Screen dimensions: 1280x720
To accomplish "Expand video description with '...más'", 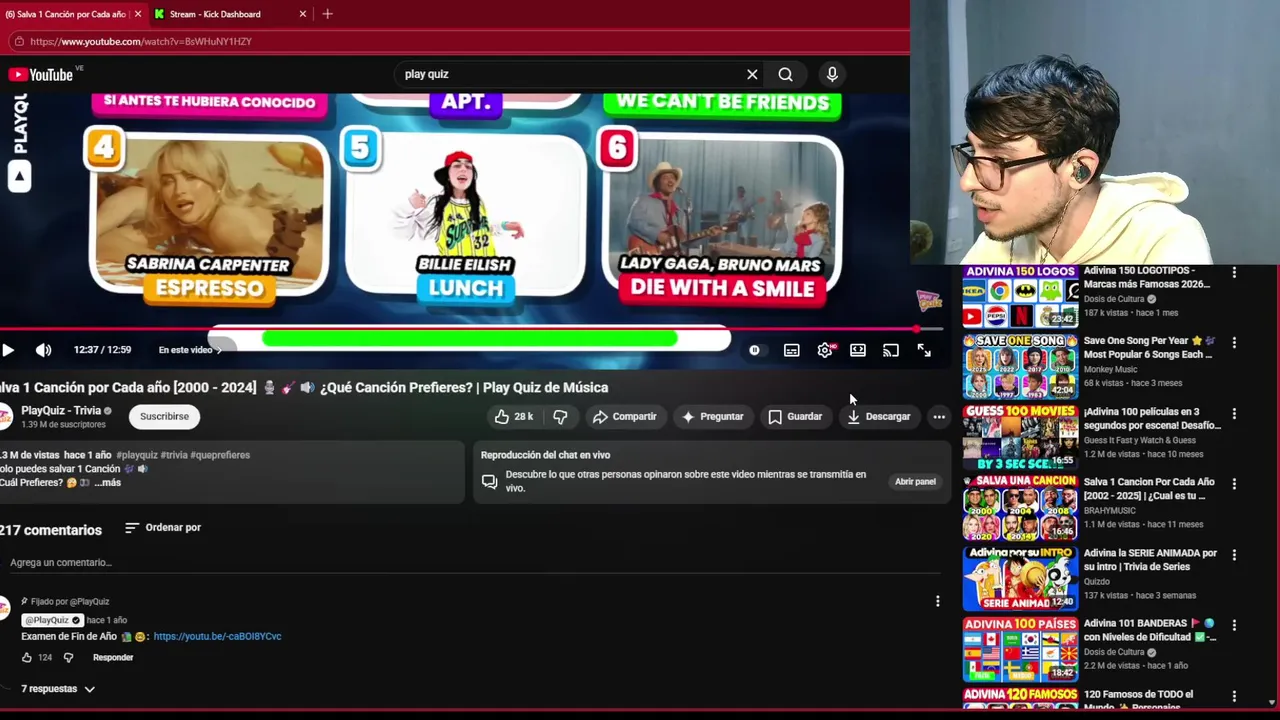I will click(107, 483).
